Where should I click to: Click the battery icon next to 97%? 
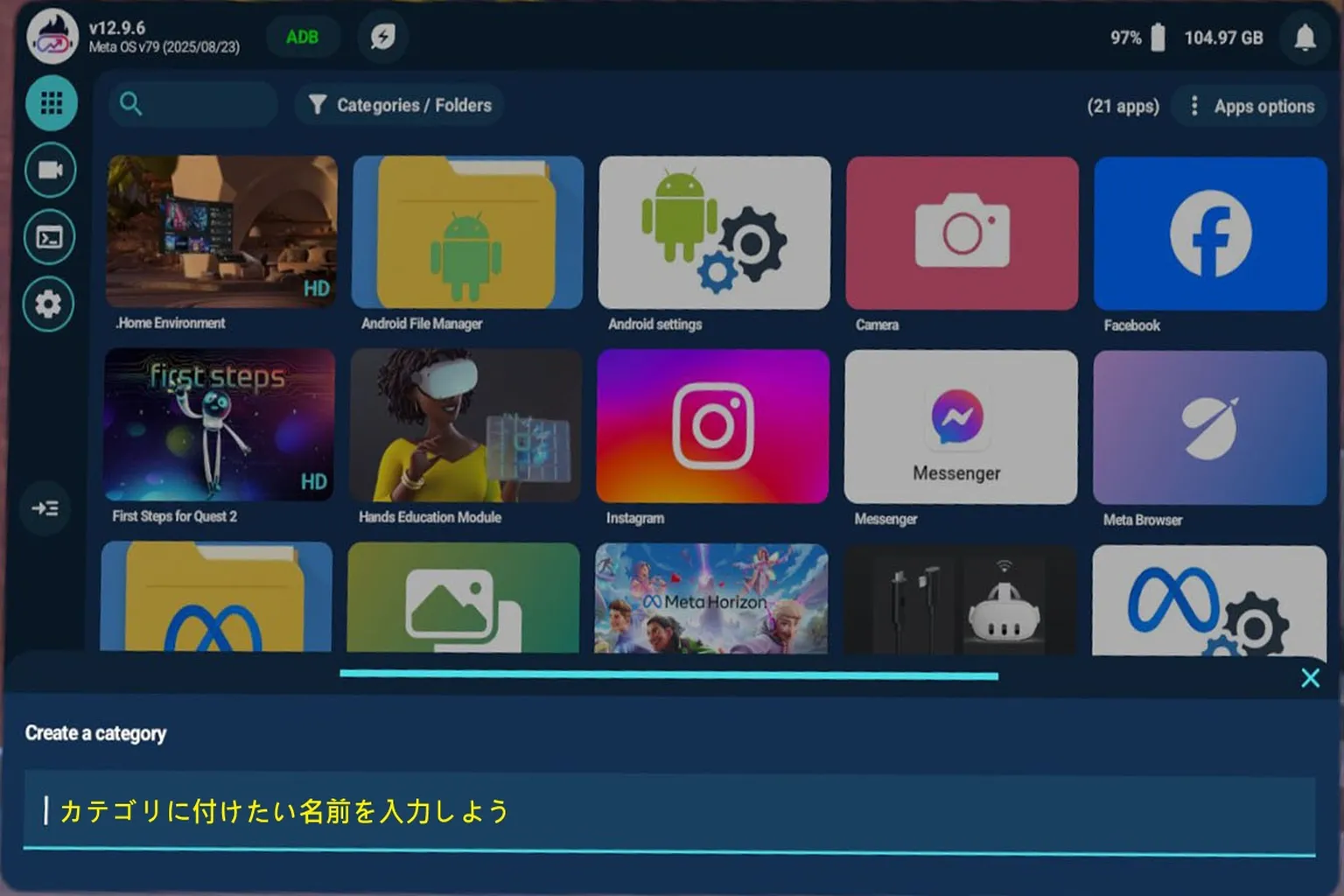(x=1158, y=38)
